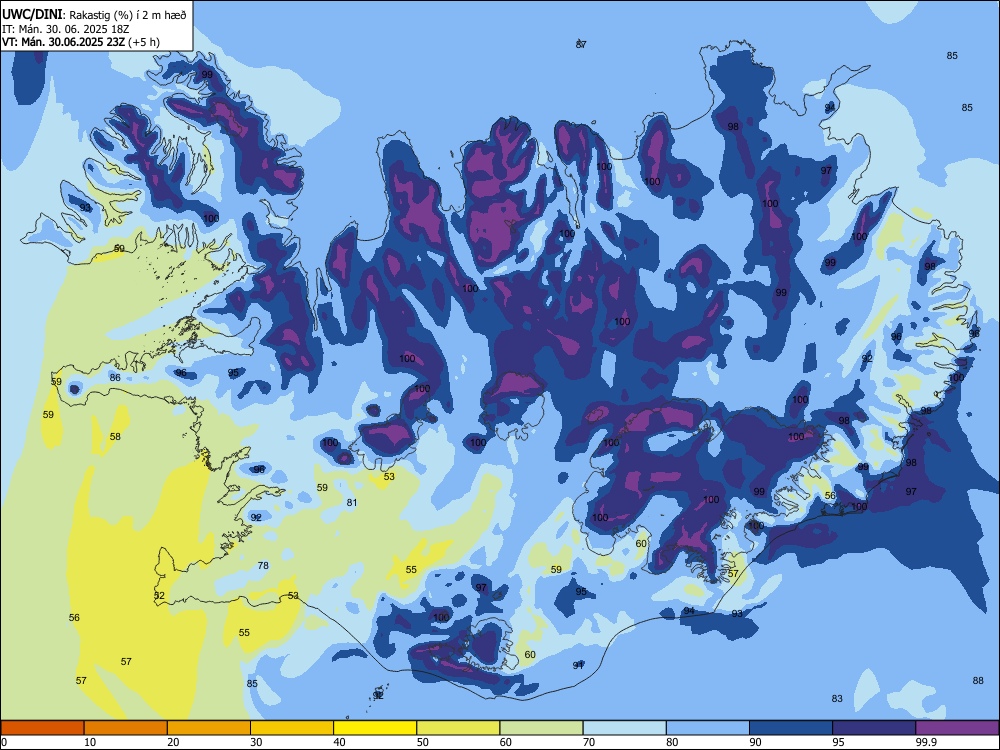The image size is (1000, 750).
Task: Click the pale yellow 50–60 legend swatch
Action: click(x=458, y=728)
